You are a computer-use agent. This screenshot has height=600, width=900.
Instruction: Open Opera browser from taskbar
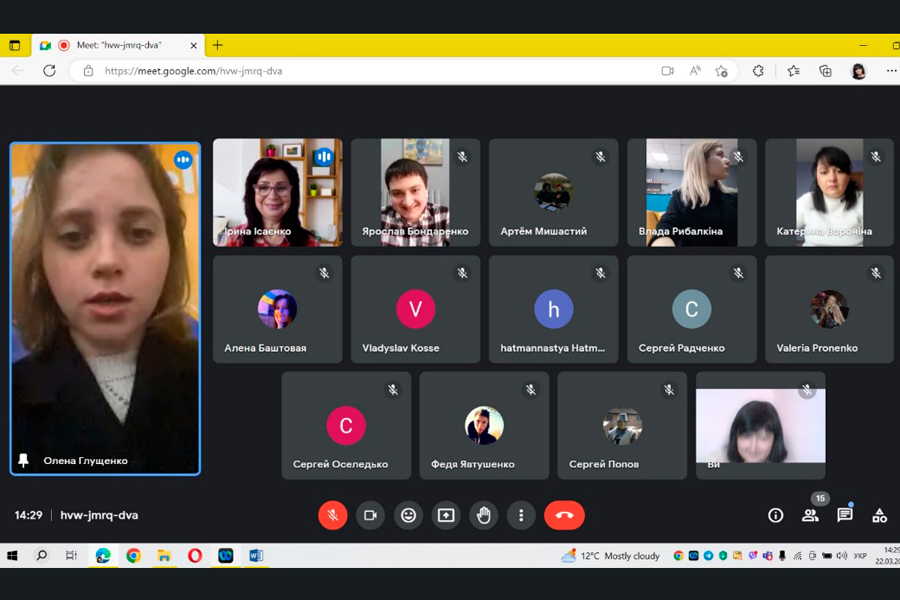coord(195,555)
